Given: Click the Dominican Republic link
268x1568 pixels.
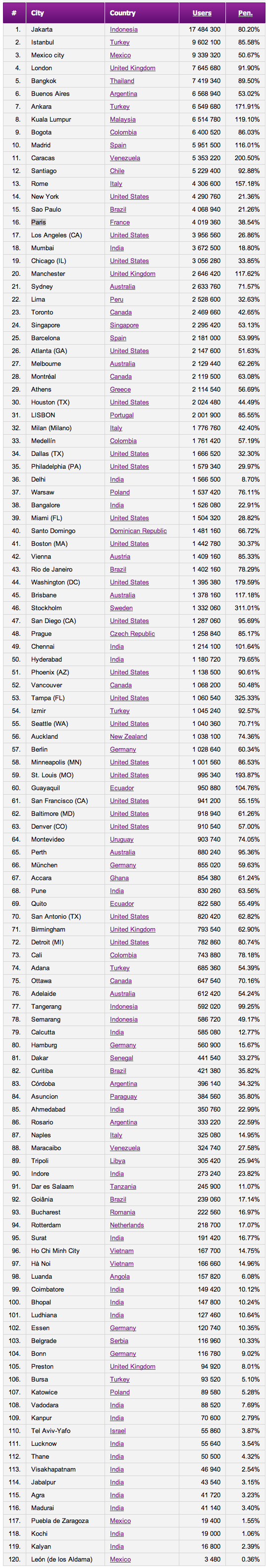Looking at the screenshot, I should [x=138, y=531].
